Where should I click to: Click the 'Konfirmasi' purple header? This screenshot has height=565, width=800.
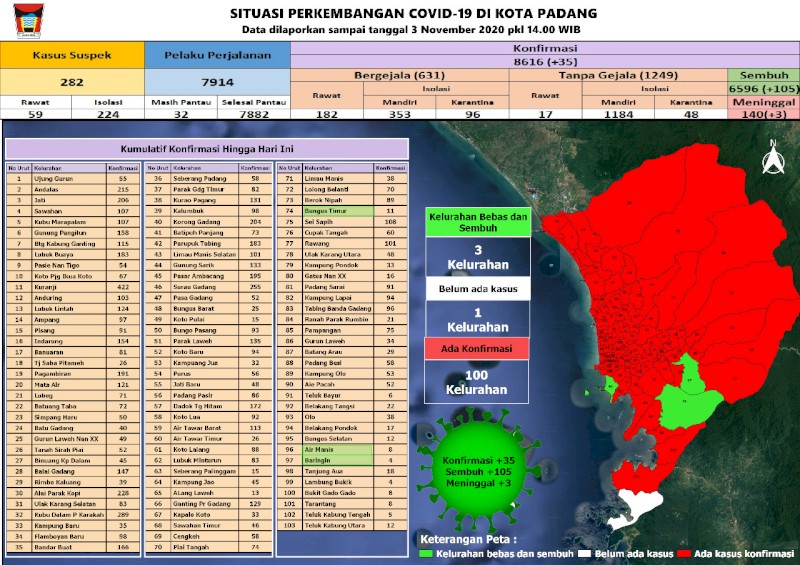tap(545, 48)
